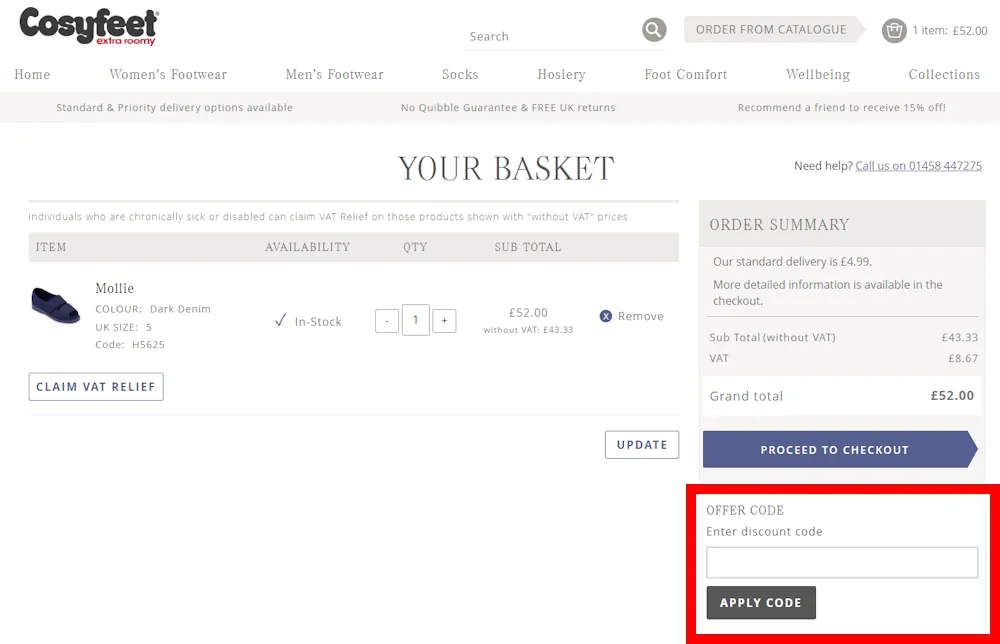Viewport: 1000px width, 644px height.
Task: Click 'UK SIZE: 5' text
Action: 124,327
